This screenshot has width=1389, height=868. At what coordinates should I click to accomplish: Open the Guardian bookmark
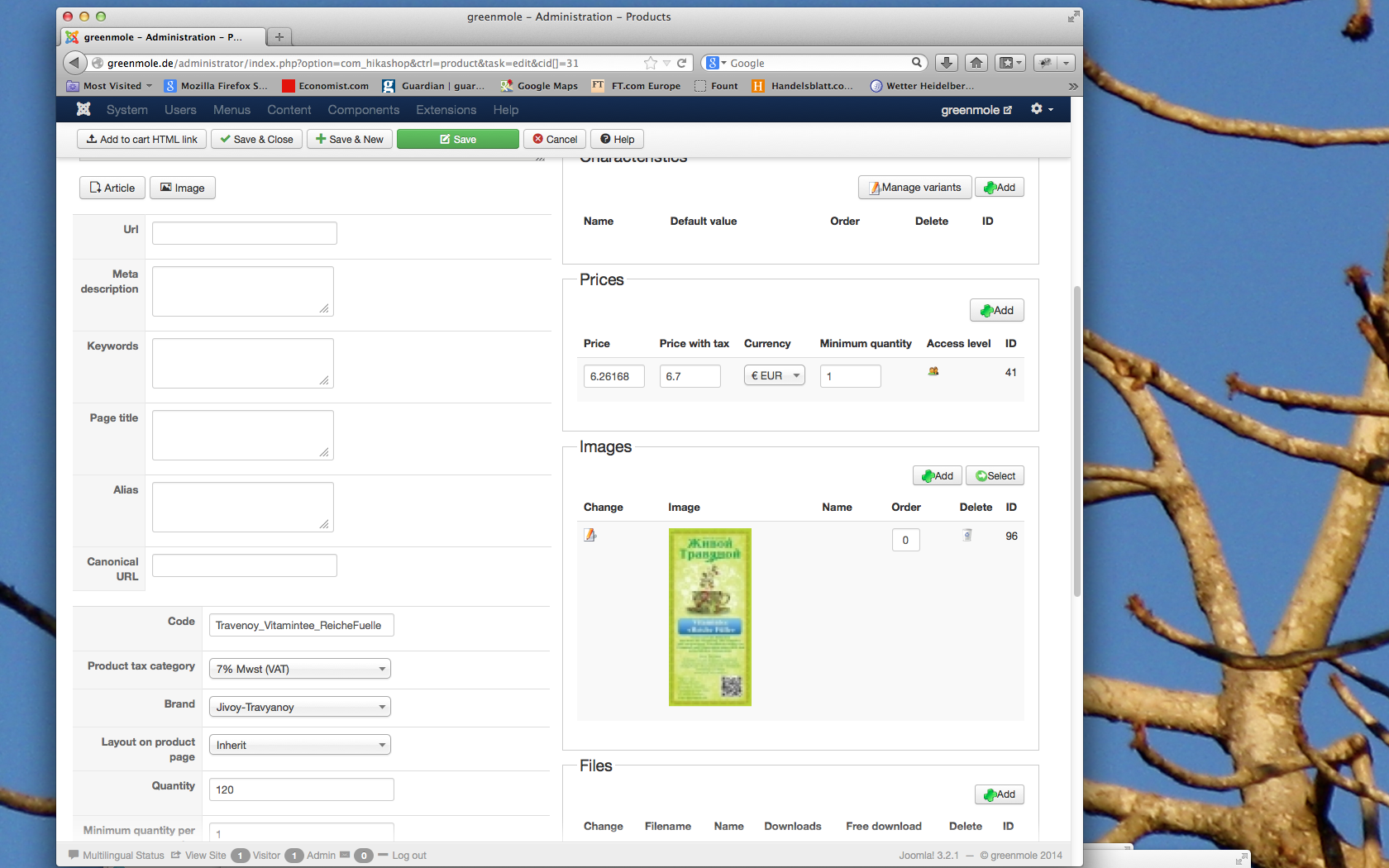[x=434, y=86]
